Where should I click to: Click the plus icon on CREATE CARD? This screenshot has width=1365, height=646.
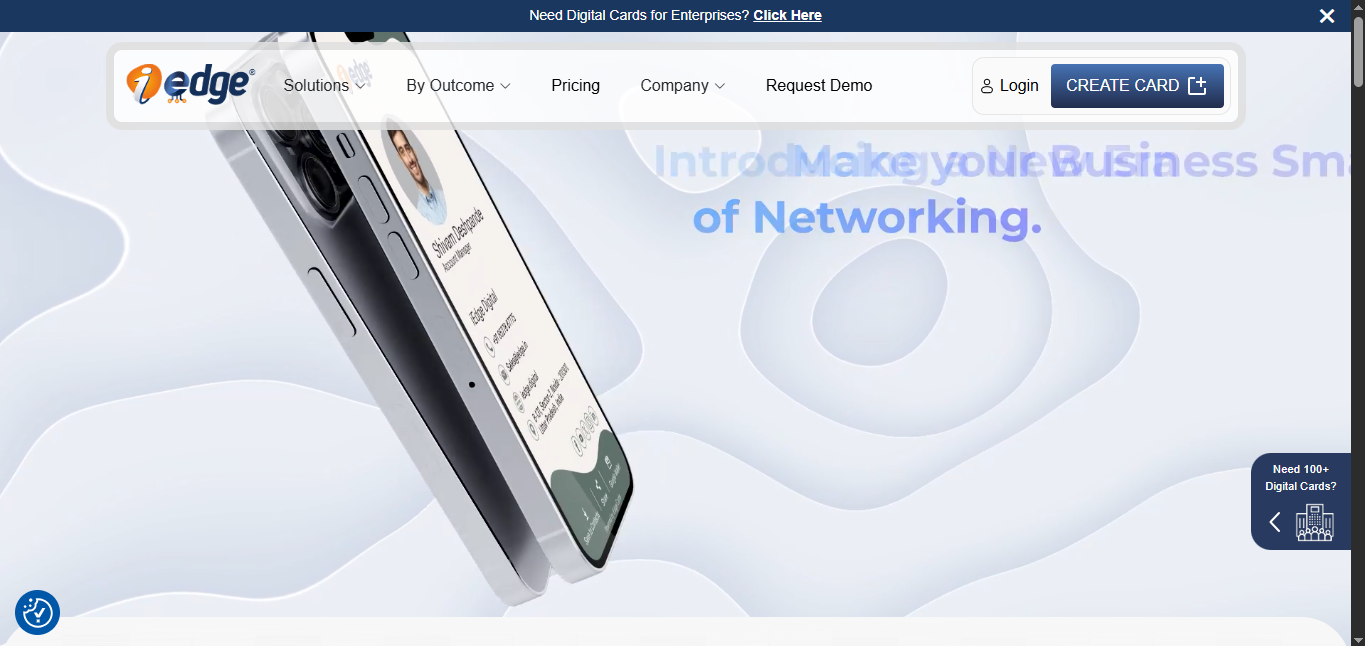click(1197, 86)
